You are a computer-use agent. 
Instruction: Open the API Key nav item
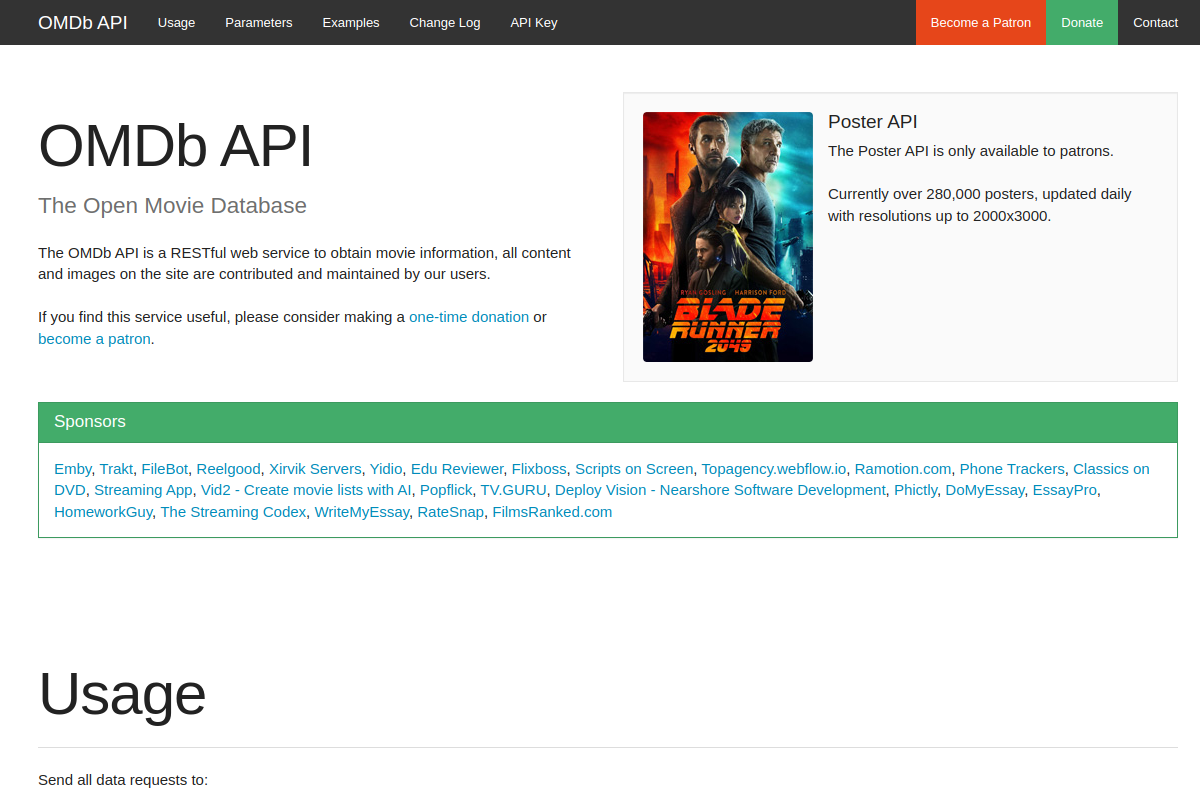click(534, 22)
